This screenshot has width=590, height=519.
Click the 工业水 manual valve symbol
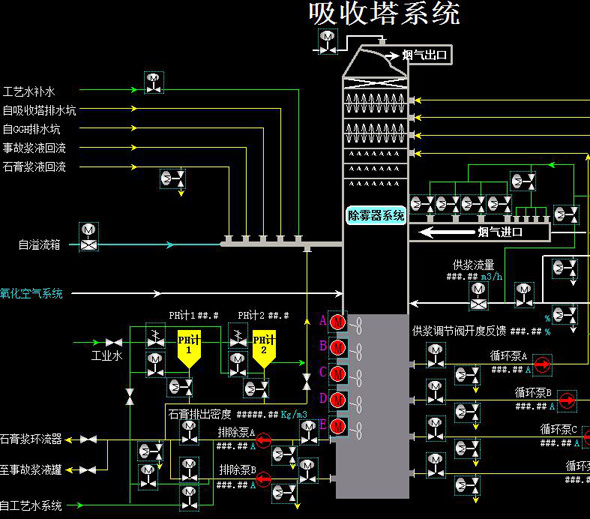(114, 342)
